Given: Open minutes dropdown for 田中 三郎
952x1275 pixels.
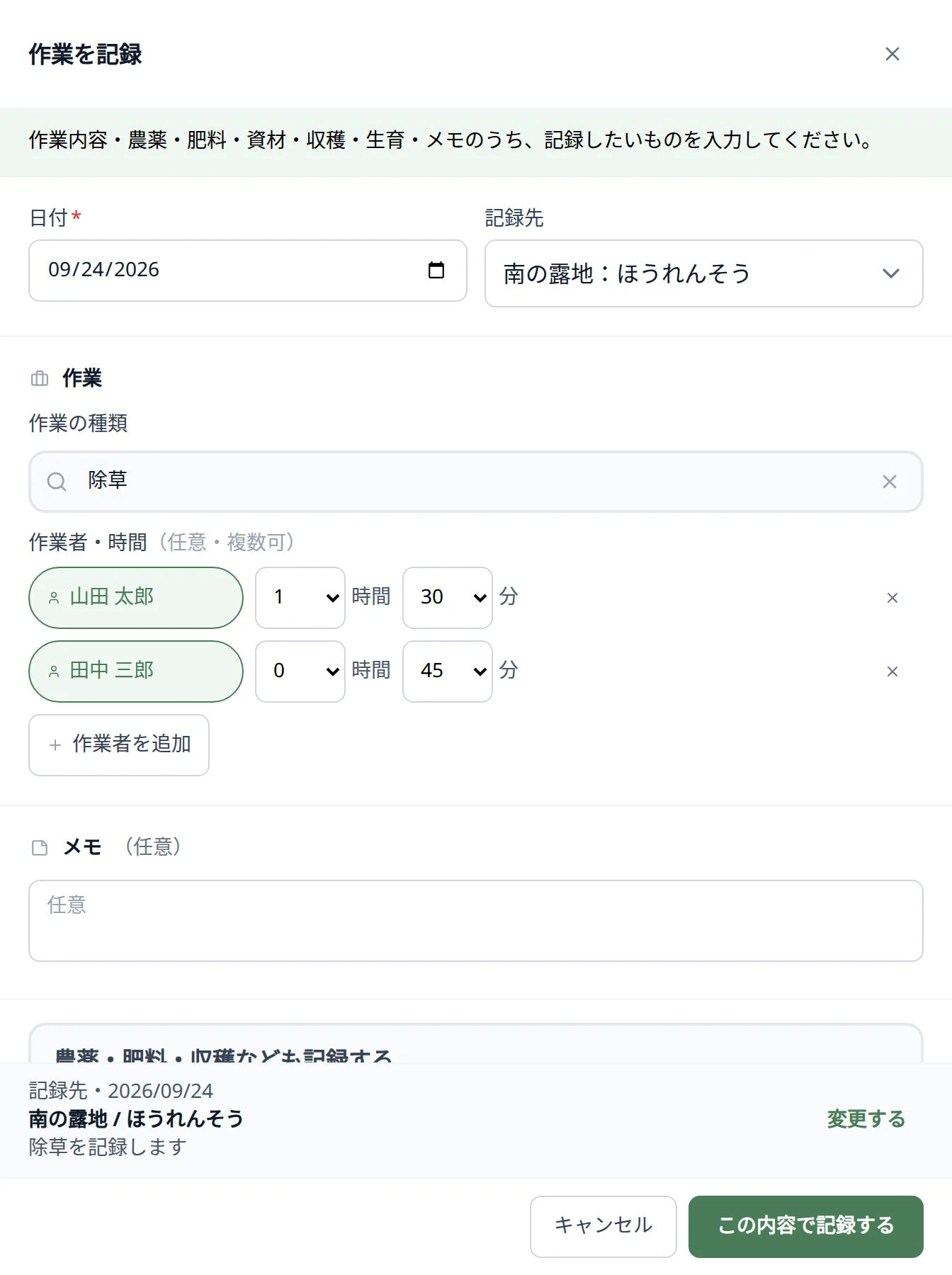Looking at the screenshot, I should [x=448, y=671].
